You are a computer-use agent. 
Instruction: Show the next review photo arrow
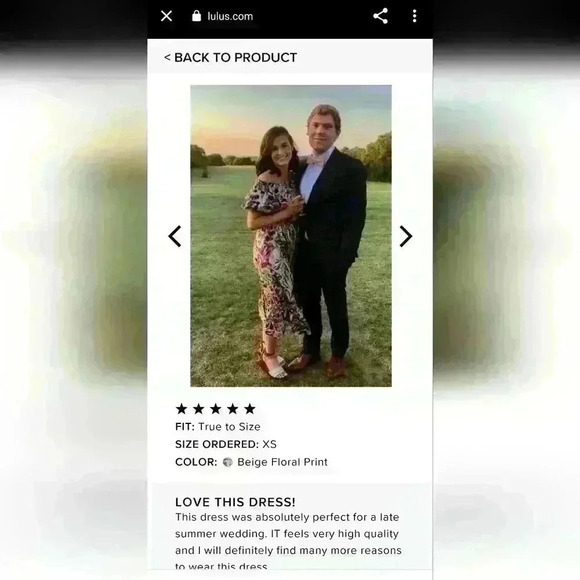(406, 236)
